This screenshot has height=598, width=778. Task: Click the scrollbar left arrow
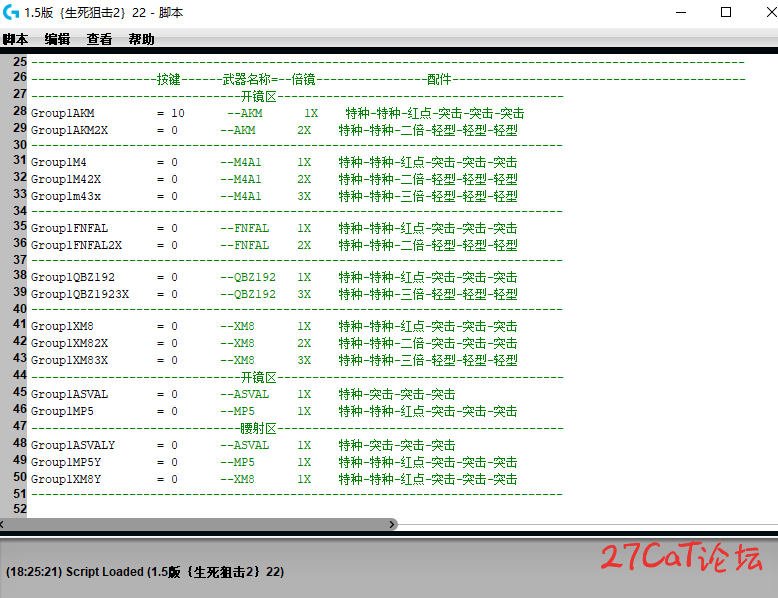tap(2, 524)
